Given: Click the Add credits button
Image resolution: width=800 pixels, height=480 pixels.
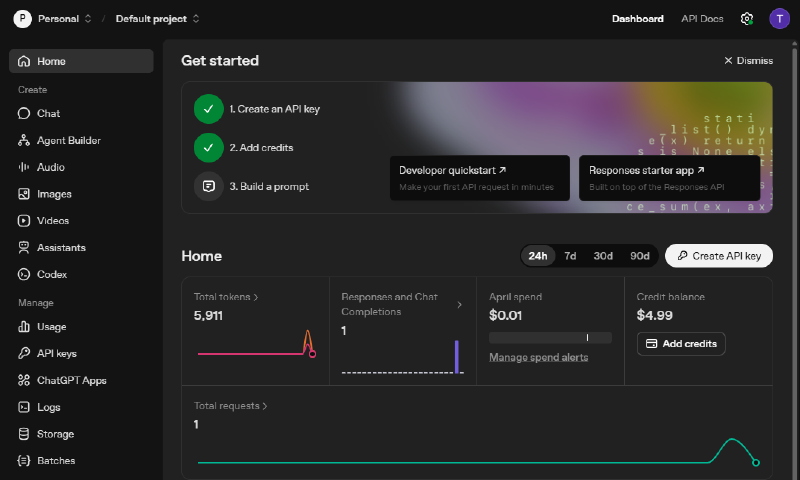Looking at the screenshot, I should click(x=681, y=344).
